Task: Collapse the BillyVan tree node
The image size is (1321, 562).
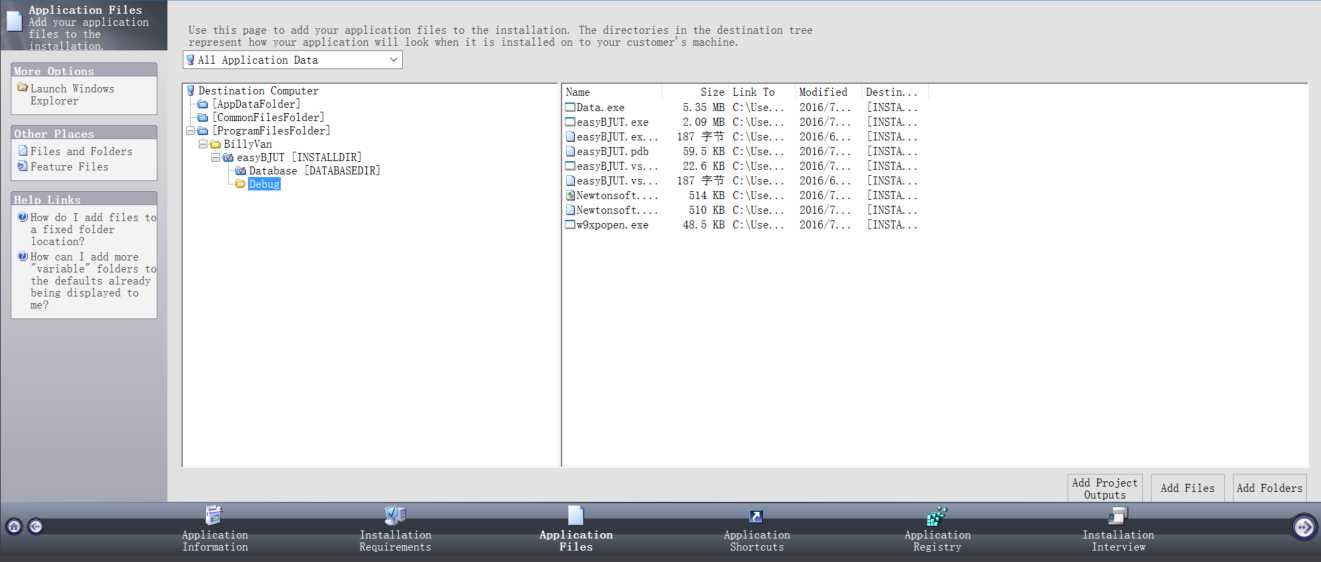Action: pos(203,144)
